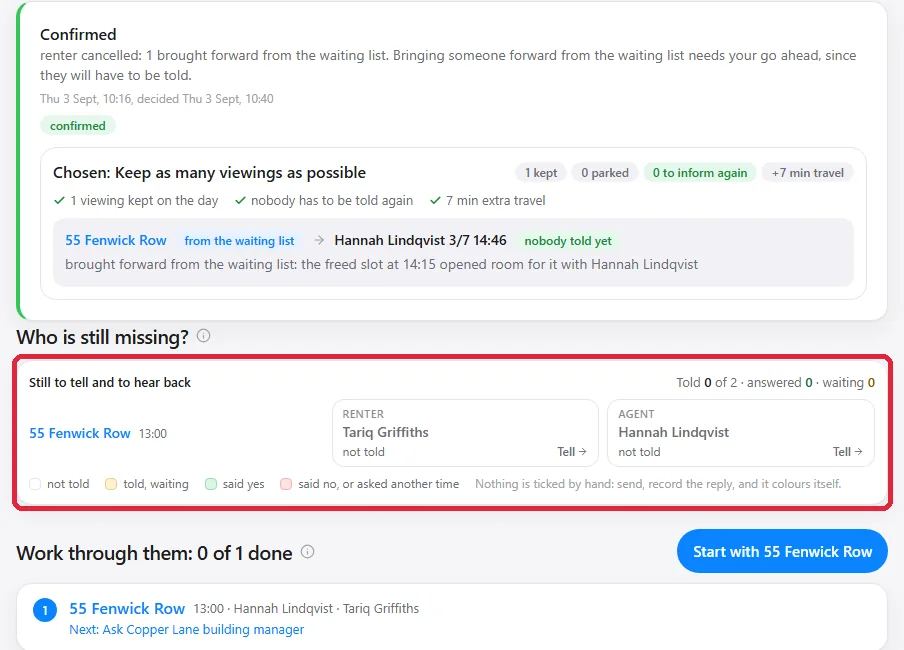Open 55 Fenwick Row link at 13:00 row
Viewport: 904px width, 650px height.
tap(80, 433)
